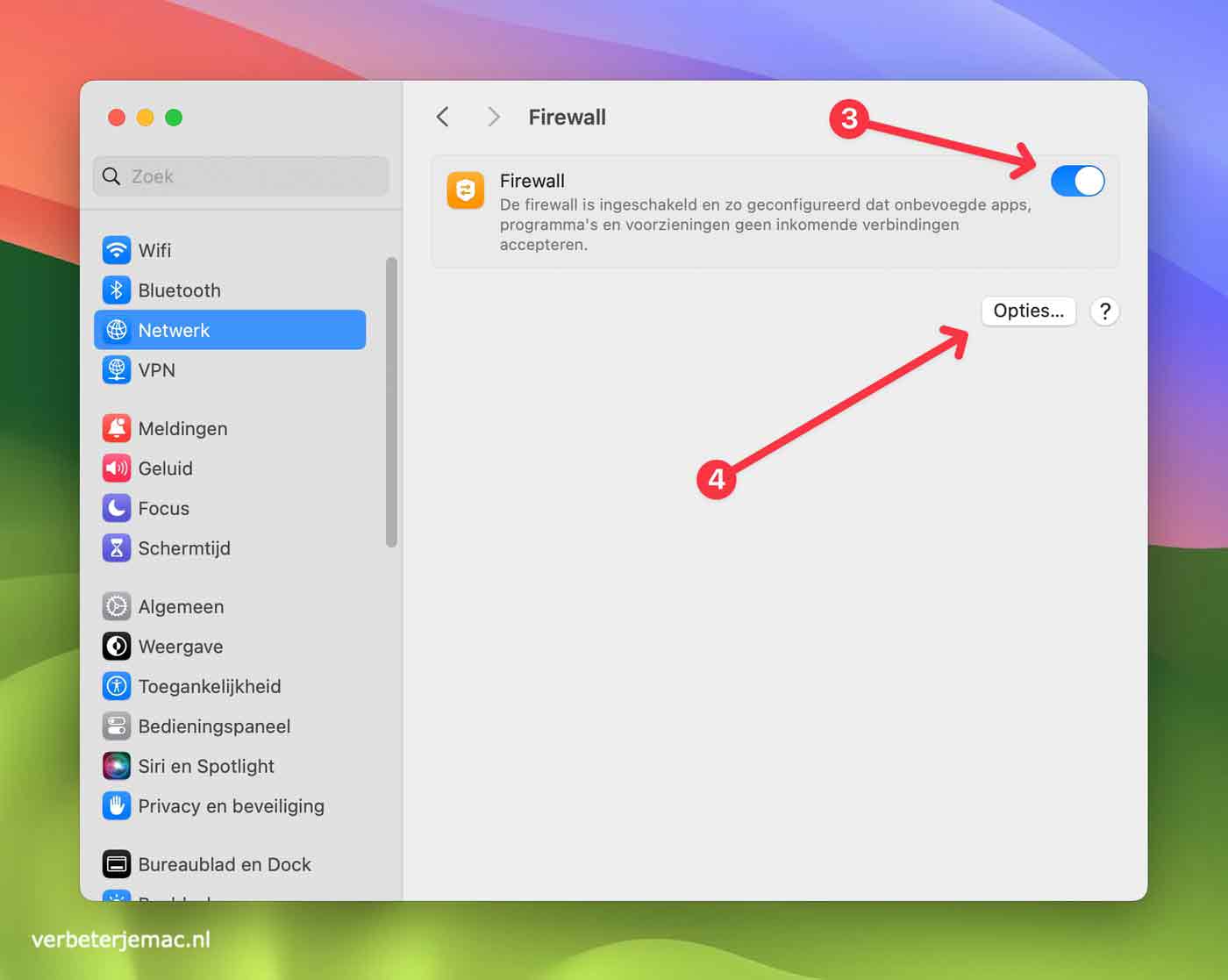Screen dimensions: 1228x980
Task: Disable the Firewall toggle switch
Action: pyautogui.click(x=1077, y=181)
